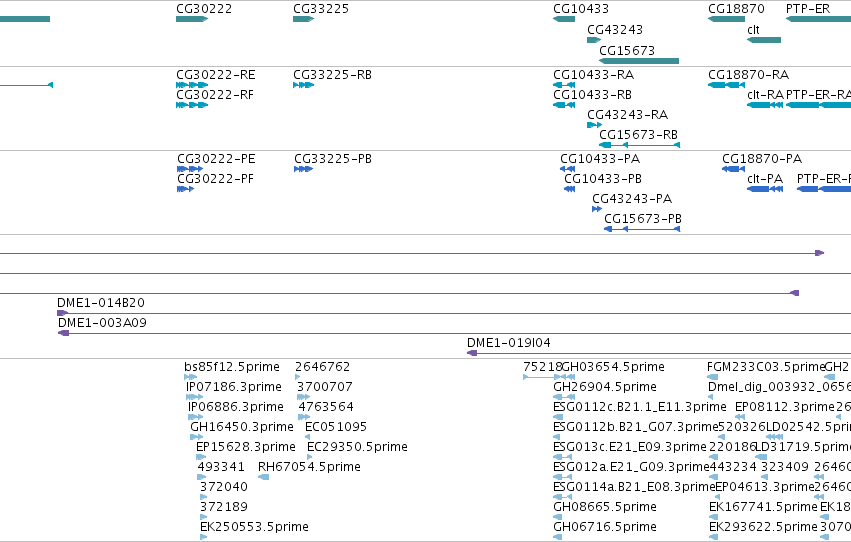The height and width of the screenshot is (542, 851).
Task: Select the PTP-ER gene bar
Action: tap(818, 19)
